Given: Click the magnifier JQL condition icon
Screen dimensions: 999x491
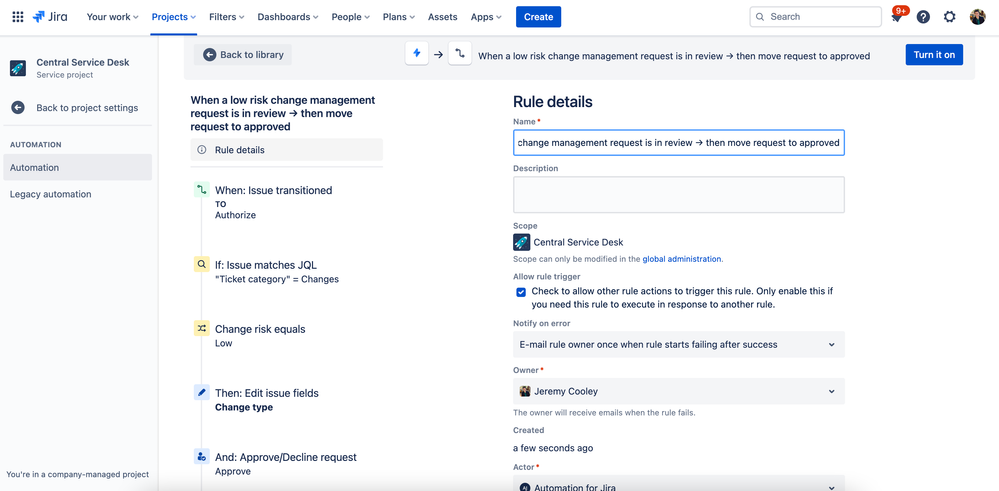Looking at the screenshot, I should [202, 265].
